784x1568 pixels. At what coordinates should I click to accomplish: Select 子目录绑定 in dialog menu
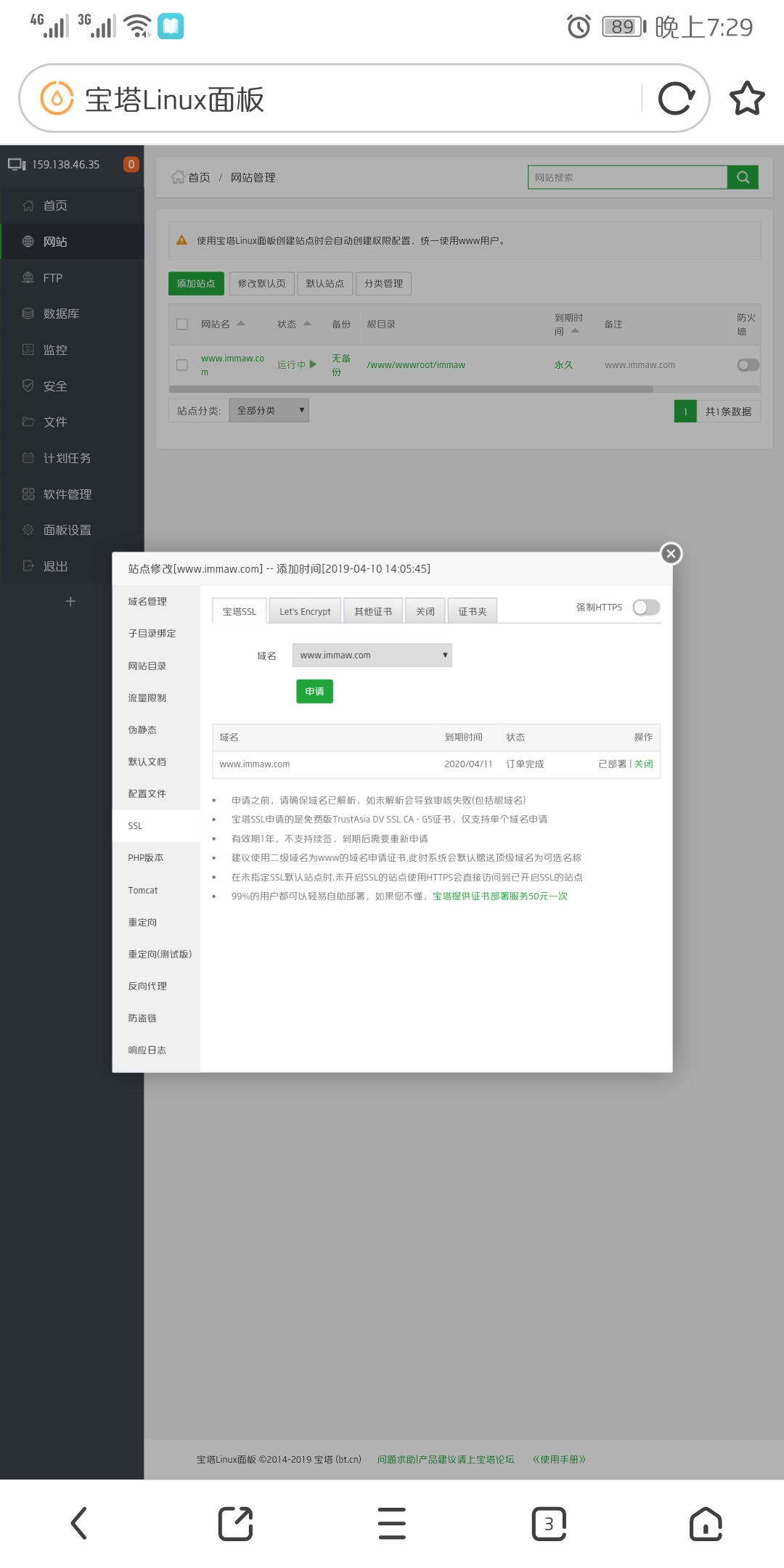[x=156, y=633]
